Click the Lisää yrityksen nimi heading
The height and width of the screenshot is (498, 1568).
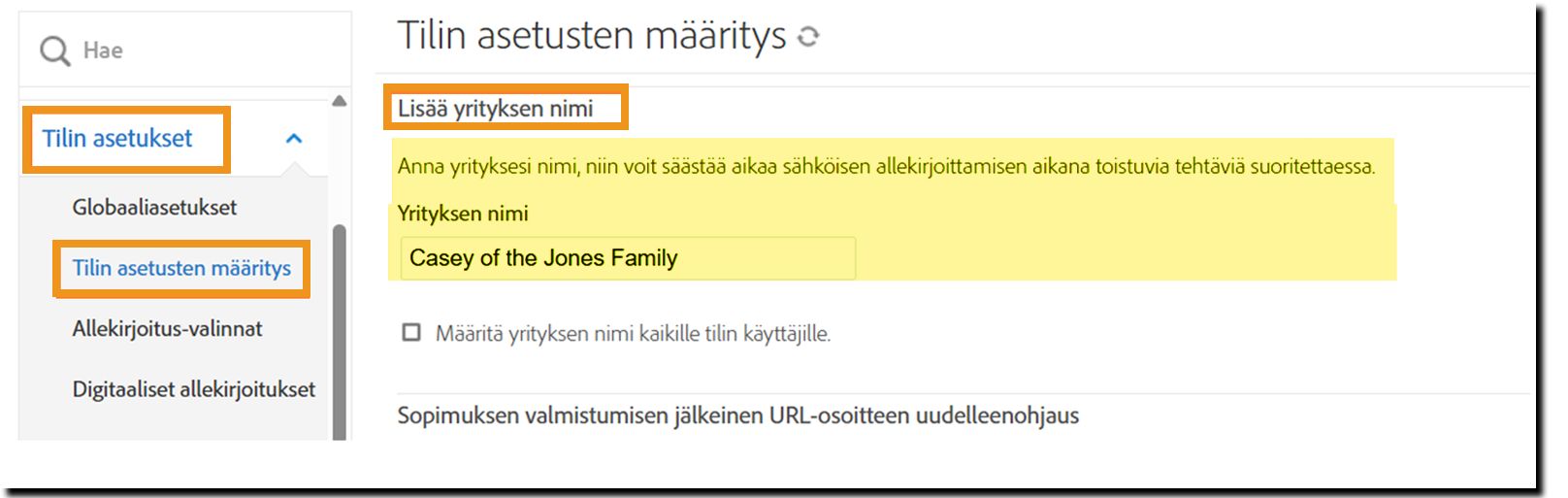[x=495, y=109]
